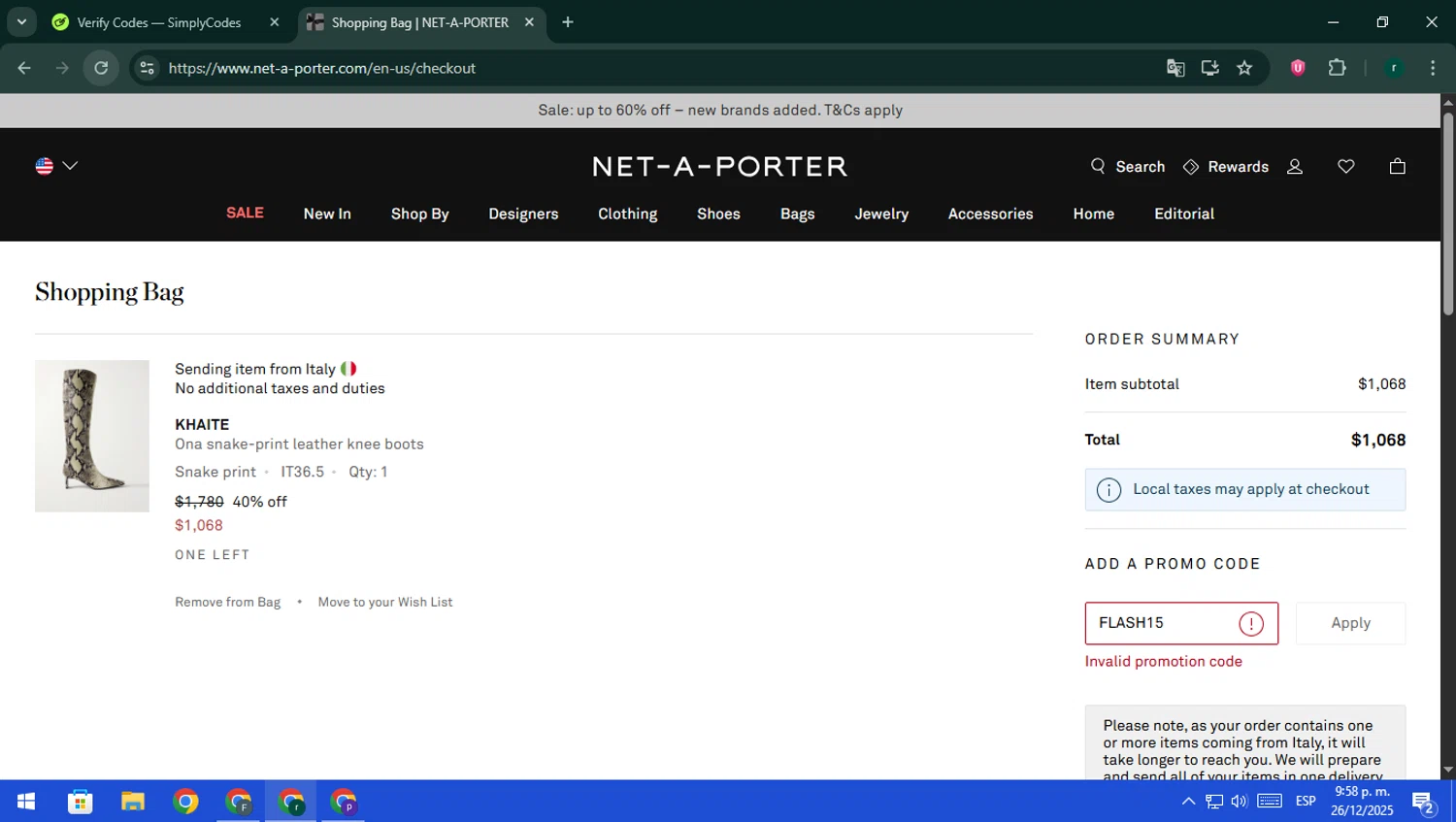This screenshot has height=822, width=1456.
Task: View site information icon in address bar
Action: 147,68
